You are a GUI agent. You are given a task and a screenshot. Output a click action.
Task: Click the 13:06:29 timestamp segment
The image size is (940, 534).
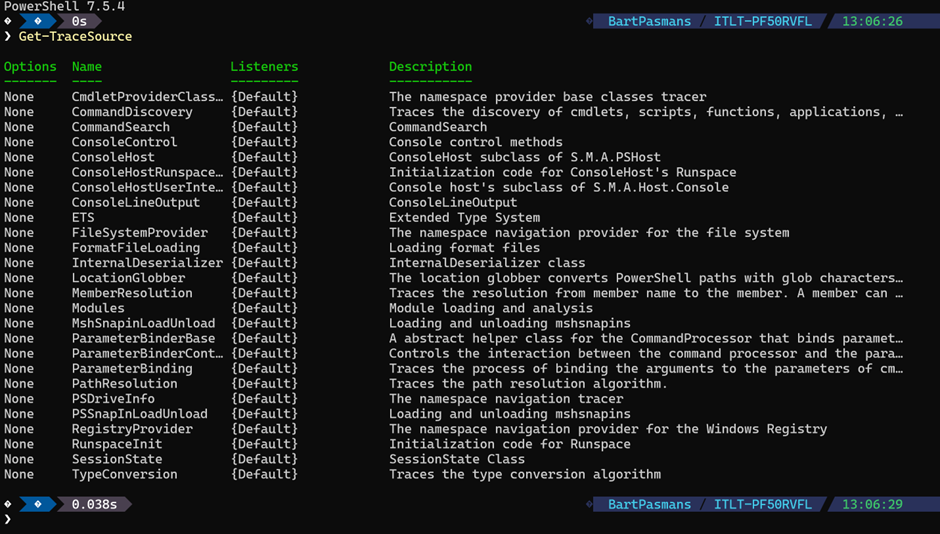[x=872, y=504]
